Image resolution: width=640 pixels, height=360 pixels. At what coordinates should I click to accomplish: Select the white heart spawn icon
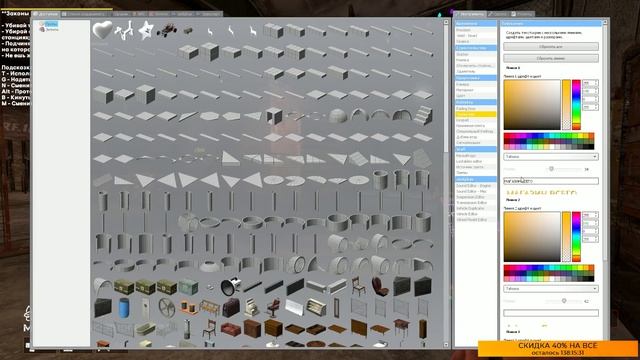[x=102, y=30]
